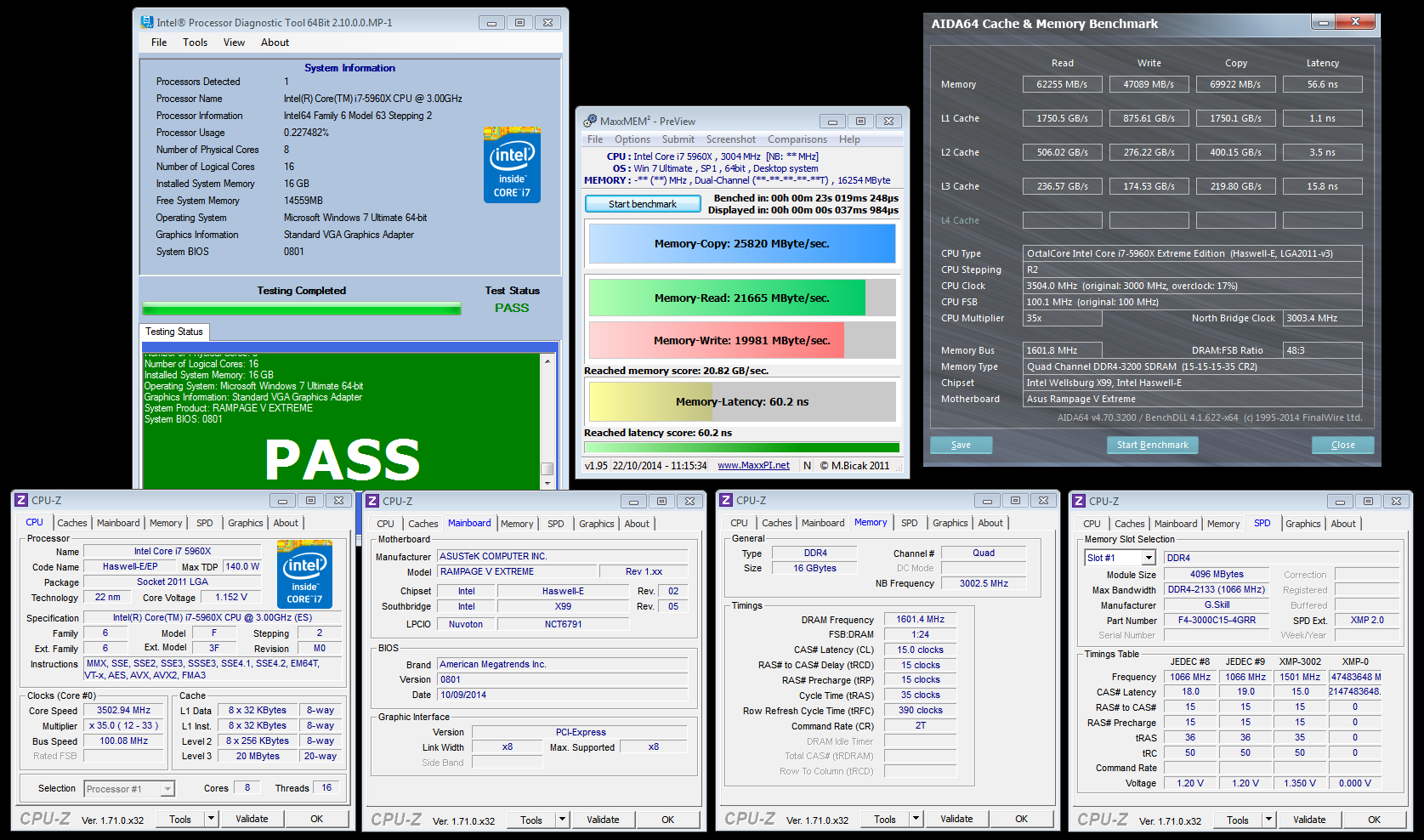Open Screenshot menu in MaxxMEM
This screenshot has height=840, width=1424.
point(730,139)
